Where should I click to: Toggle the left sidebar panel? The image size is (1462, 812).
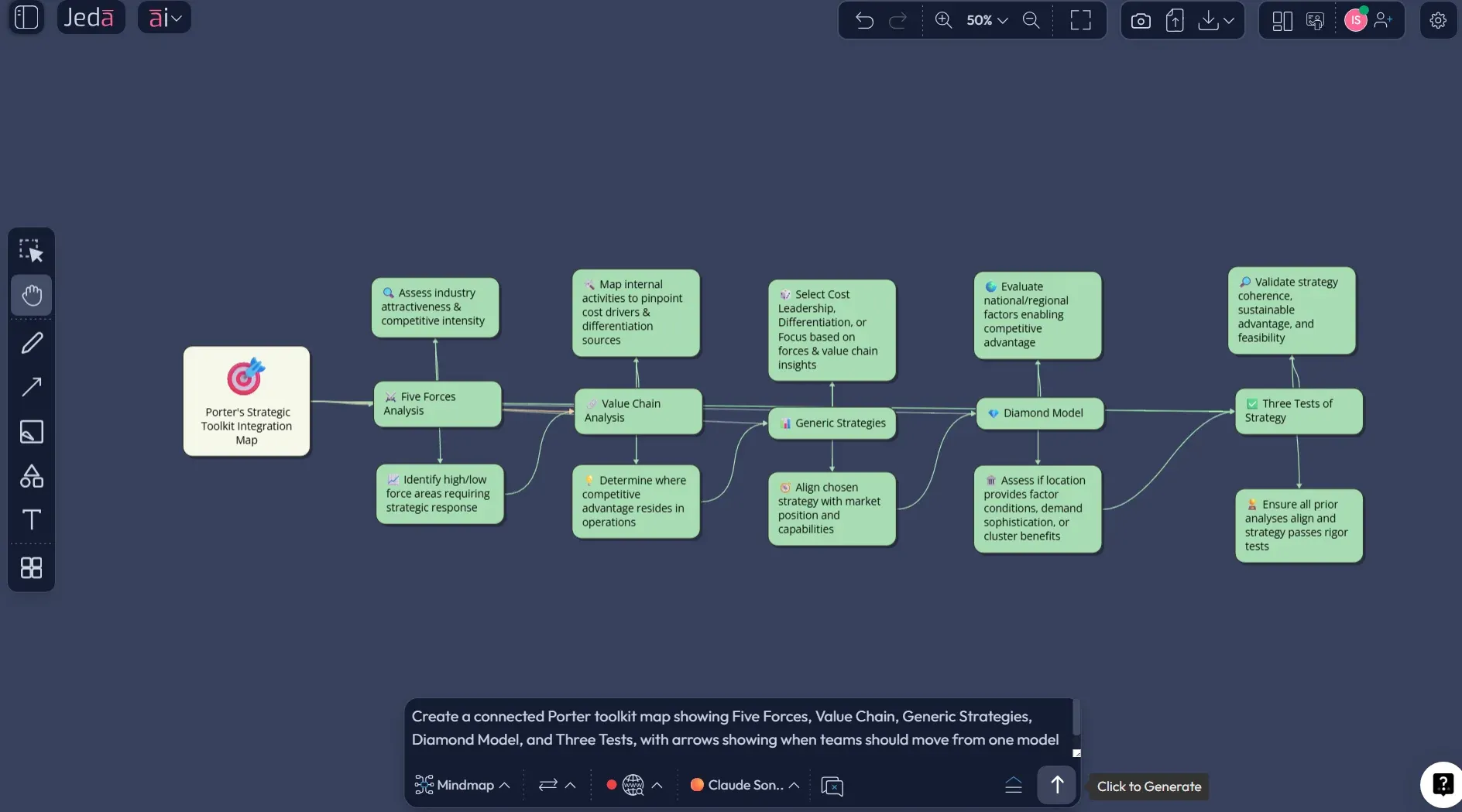pos(26,17)
